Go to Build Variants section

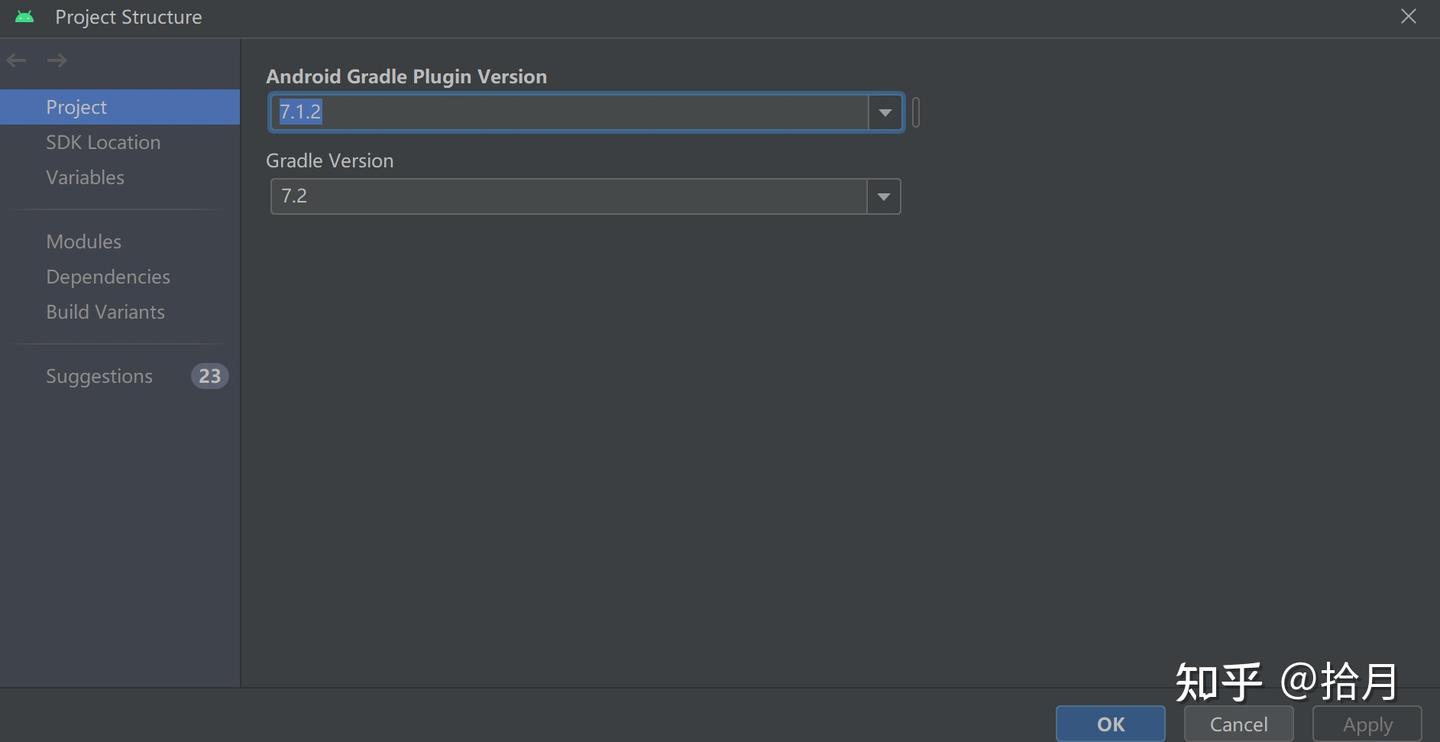pos(105,311)
